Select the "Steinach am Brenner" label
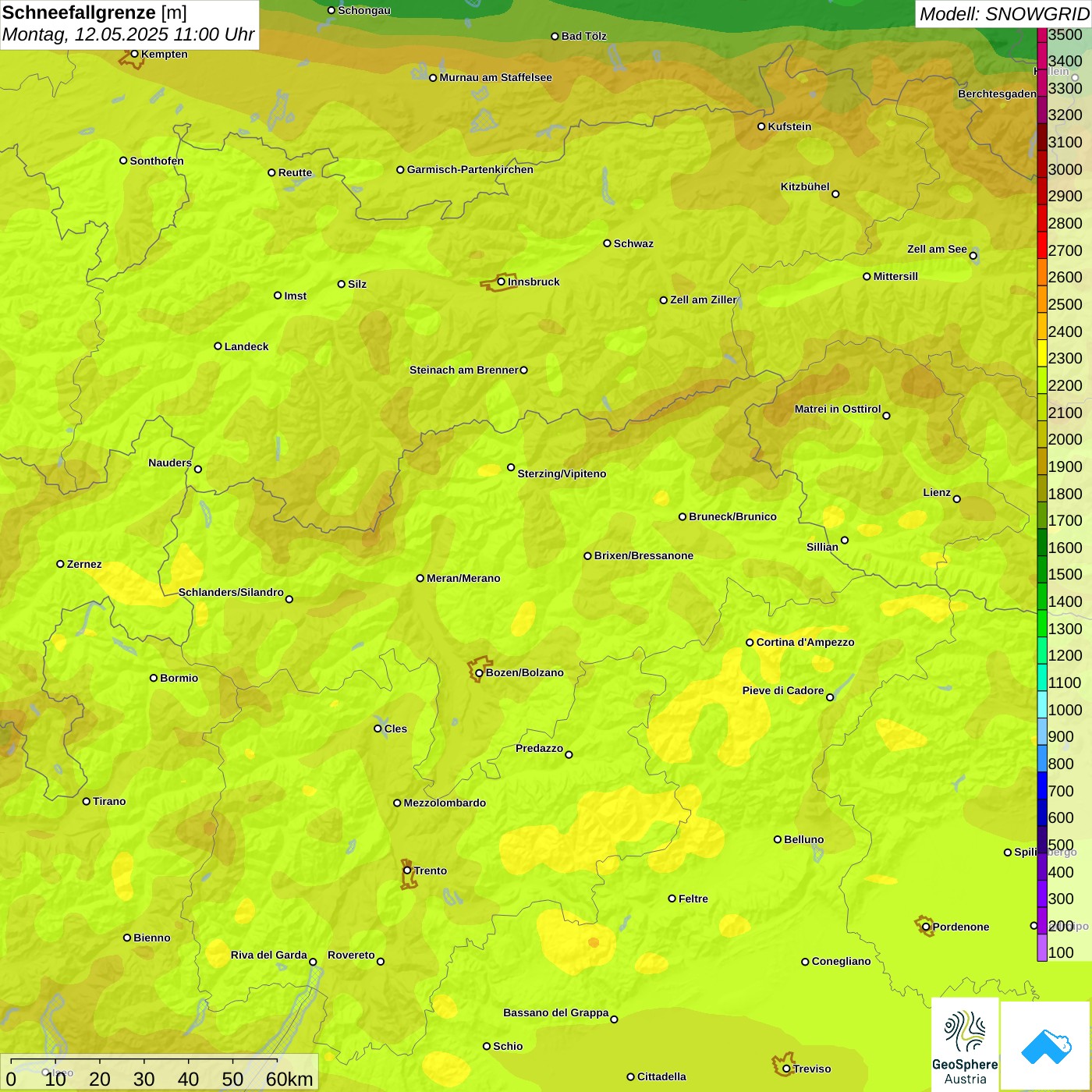 (463, 370)
